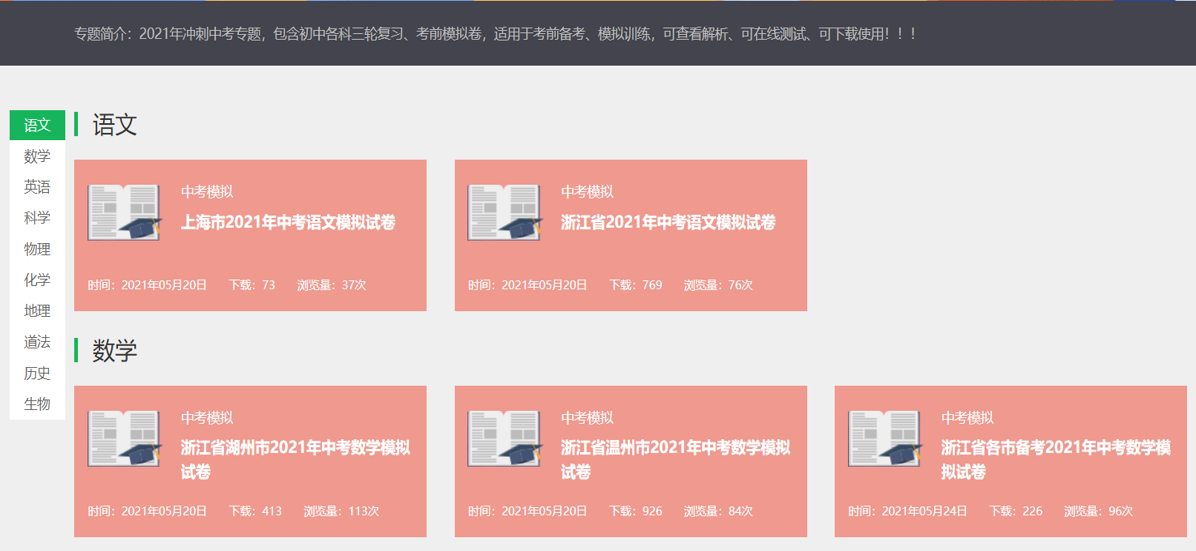Click 时间：2021年05月24日 on 各市备考 card
Viewport: 1196px width, 551px height.
(908, 511)
